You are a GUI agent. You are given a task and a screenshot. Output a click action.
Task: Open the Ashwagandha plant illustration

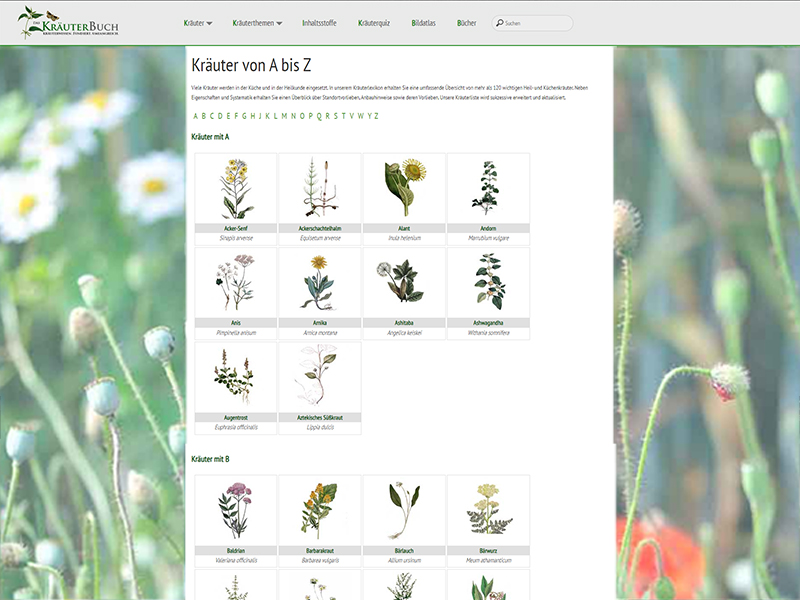click(488, 282)
